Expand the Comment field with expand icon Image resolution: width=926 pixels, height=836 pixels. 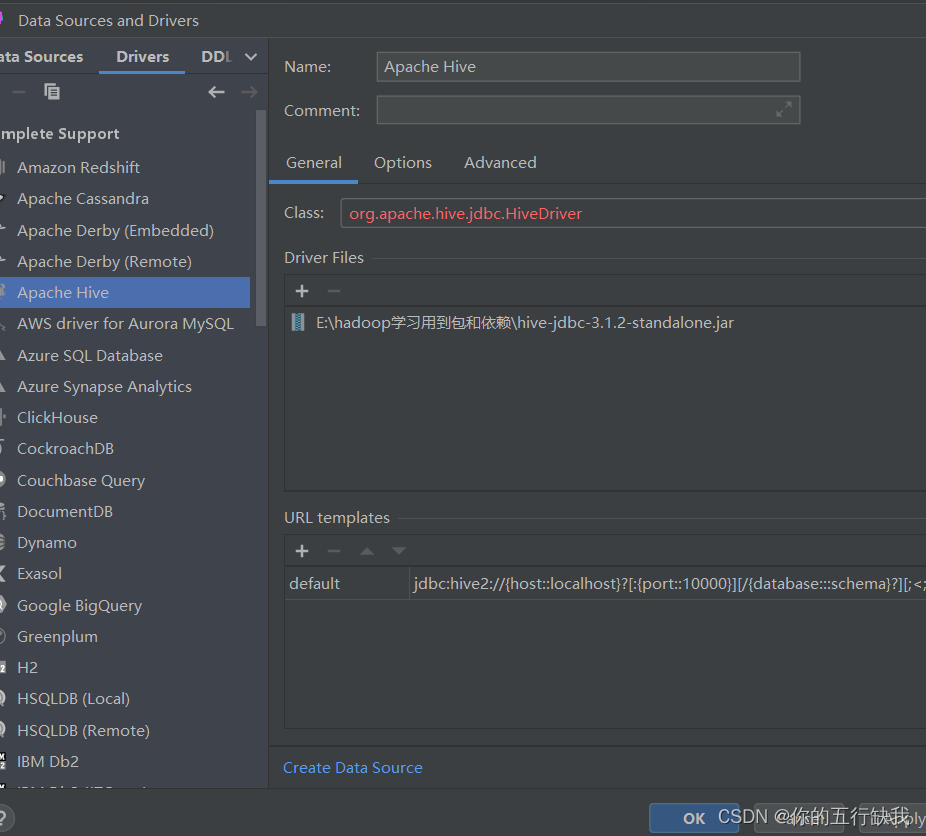pyautogui.click(x=784, y=109)
